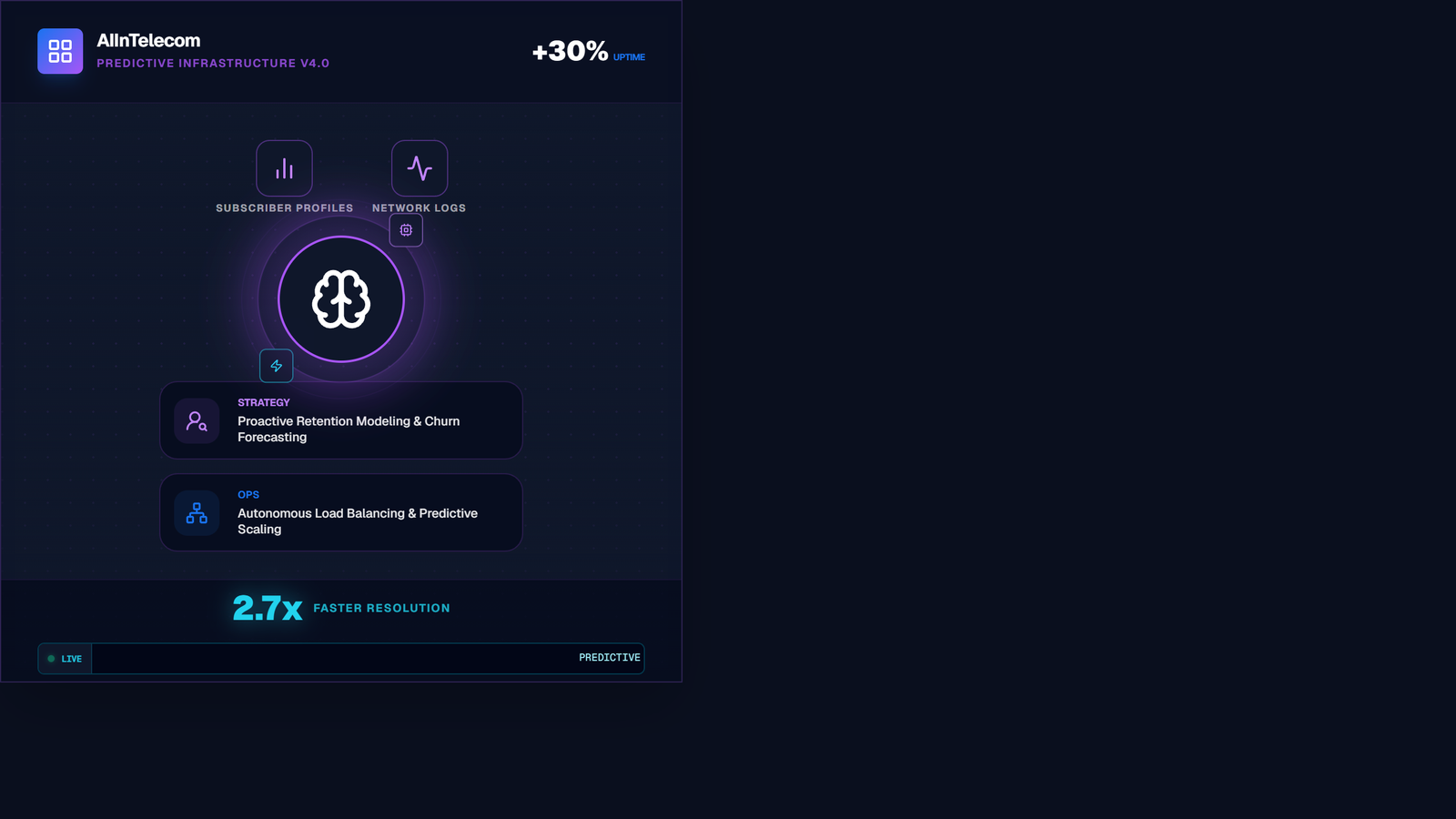
Task: Toggle the glowing purple brain circle
Action: point(341,299)
